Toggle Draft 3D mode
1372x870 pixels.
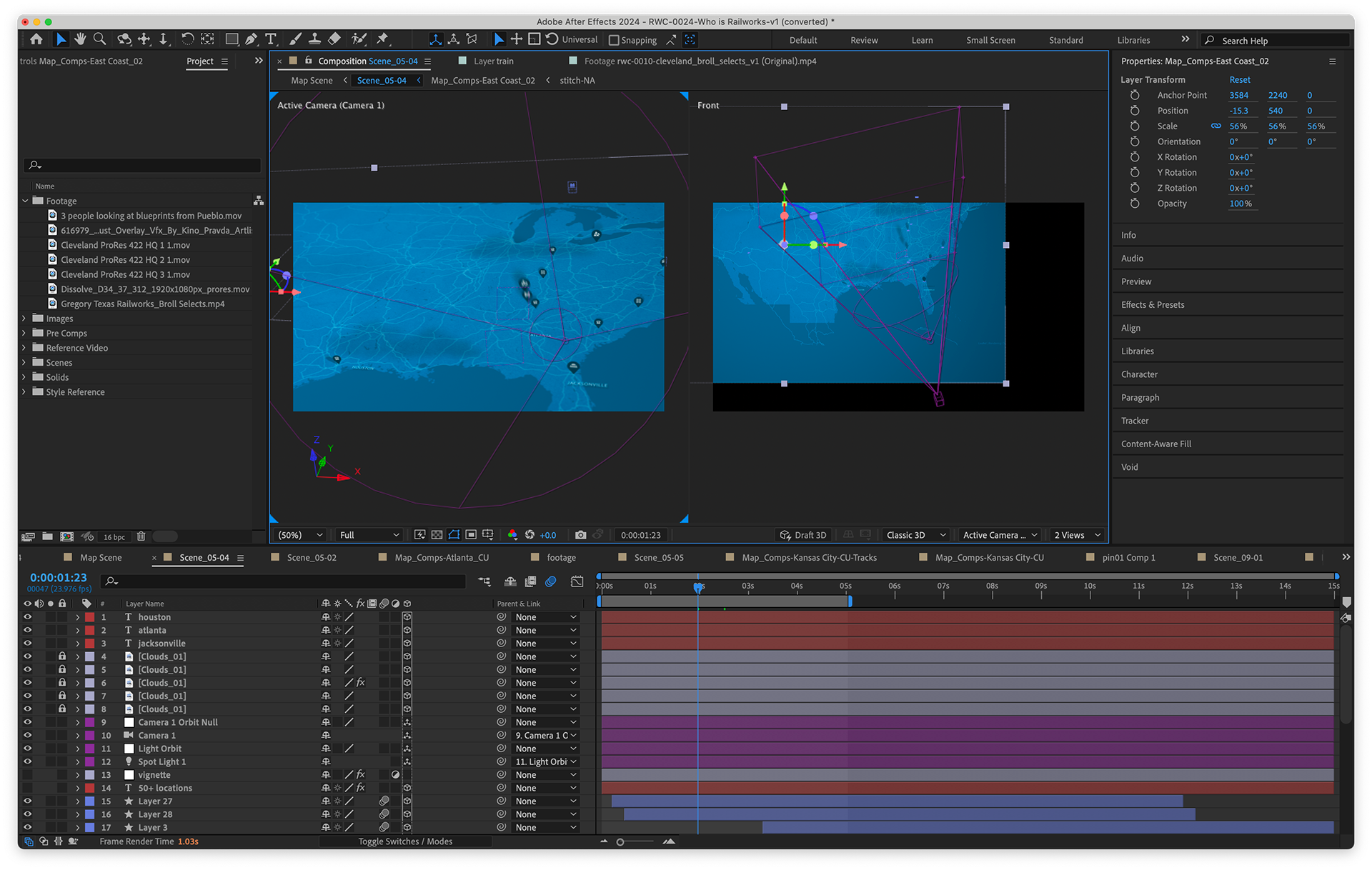[x=803, y=535]
